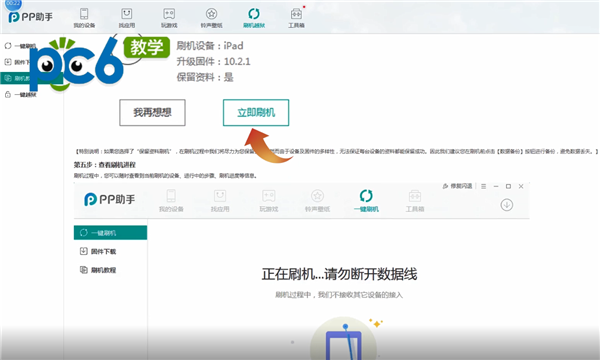The height and width of the screenshot is (360, 600).
Task: Open 我的设备 in the top navigation bar
Action: (84, 18)
